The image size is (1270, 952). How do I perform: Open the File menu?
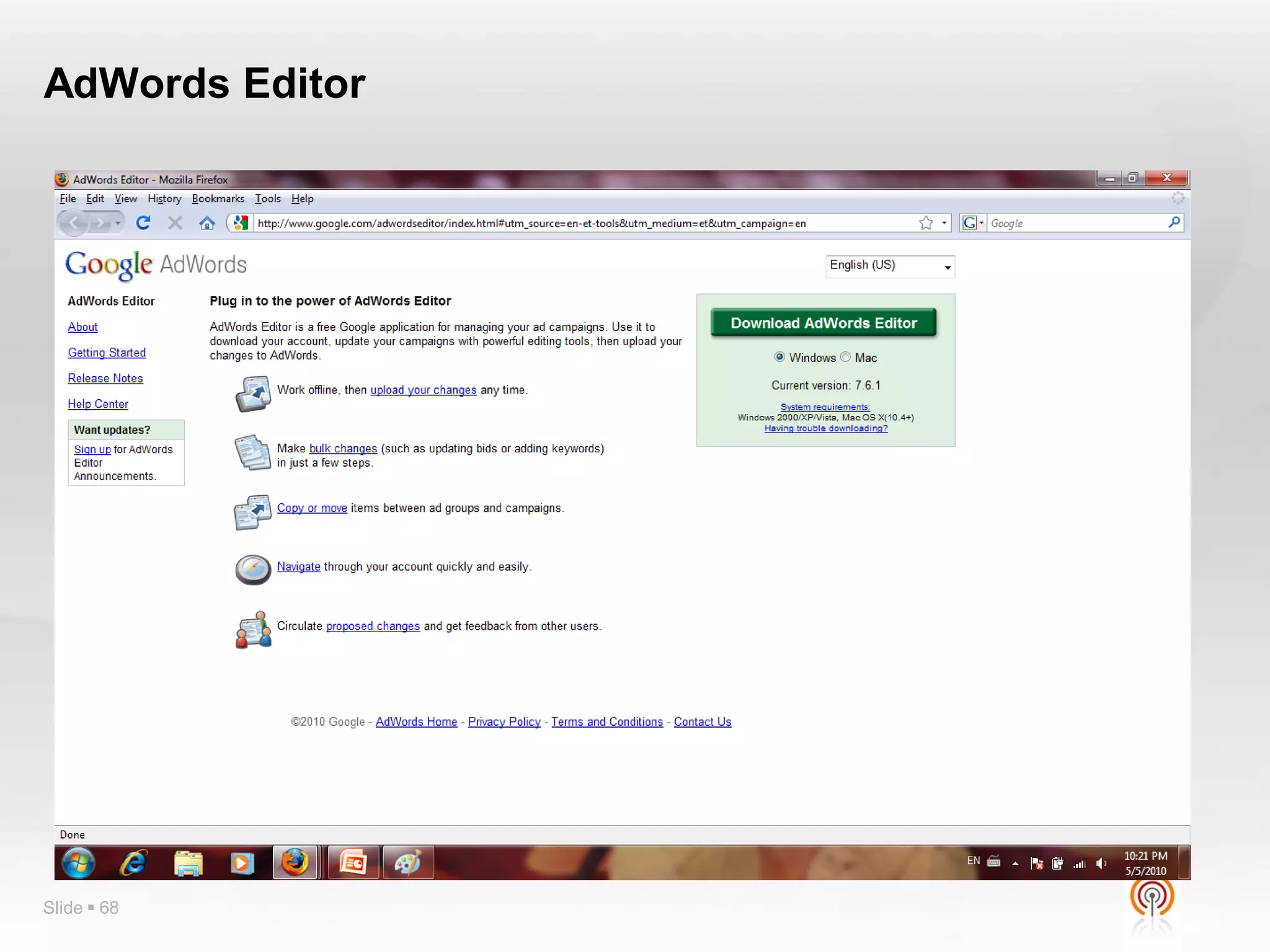(68, 198)
